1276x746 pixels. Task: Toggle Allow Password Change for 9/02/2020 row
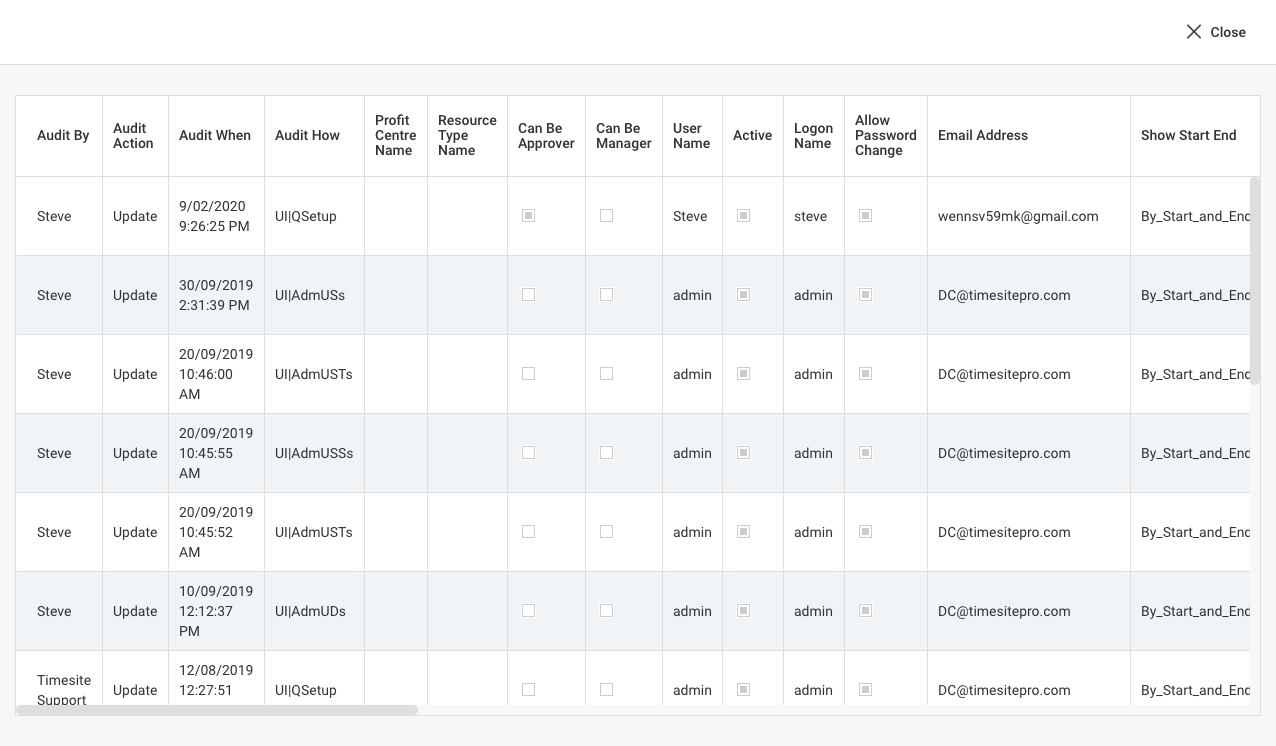click(x=866, y=216)
